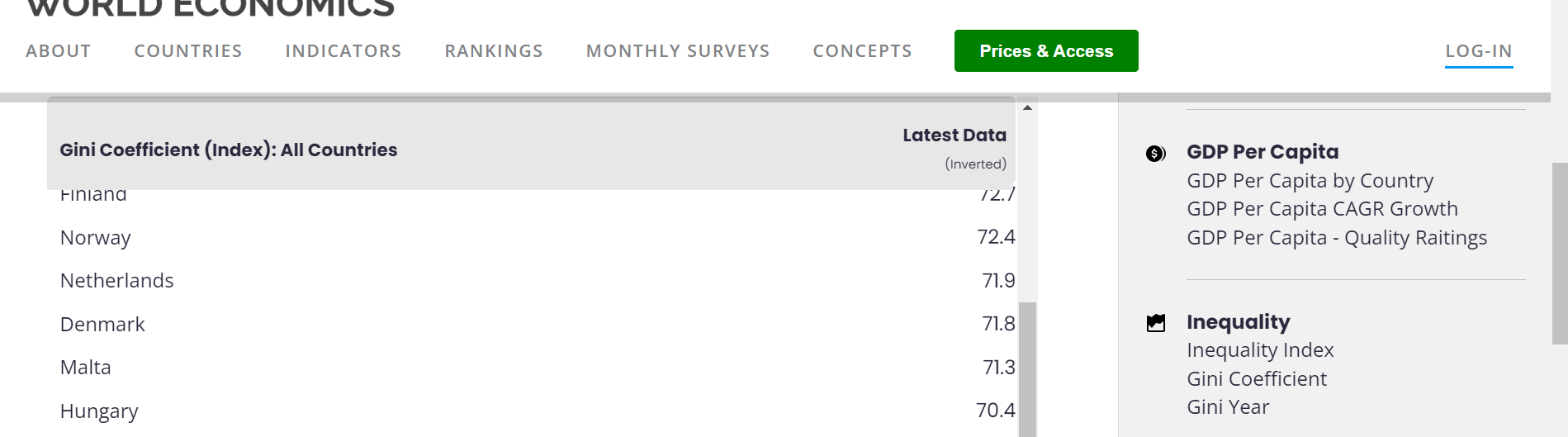
Task: Click the GDP Per Capita dollar icon
Action: coord(1156,154)
